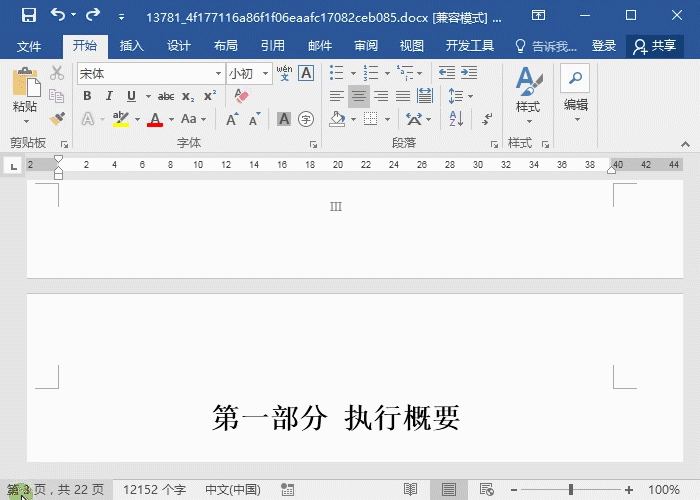Decrease font size with smaller A
This screenshot has width=700, height=500.
pyautogui.click(x=254, y=119)
